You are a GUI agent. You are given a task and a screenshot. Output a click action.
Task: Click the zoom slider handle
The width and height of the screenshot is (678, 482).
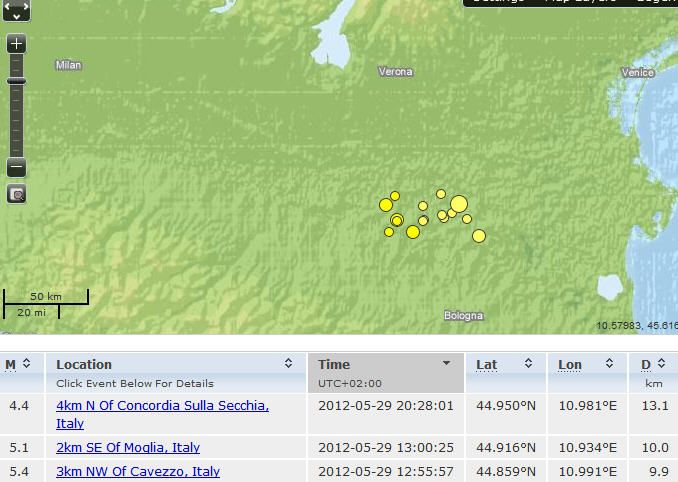16,81
